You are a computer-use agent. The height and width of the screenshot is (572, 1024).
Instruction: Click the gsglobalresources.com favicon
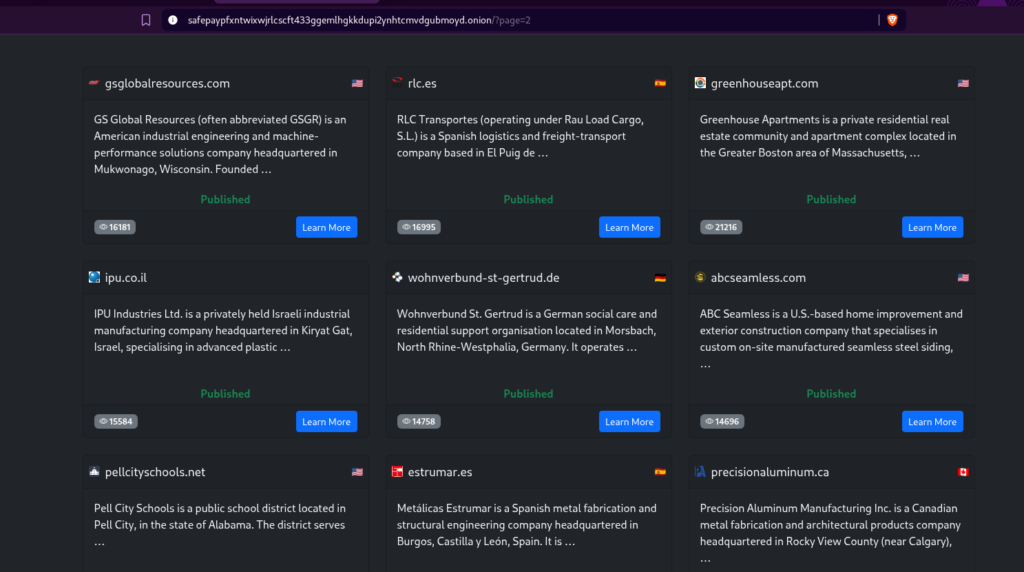94,84
